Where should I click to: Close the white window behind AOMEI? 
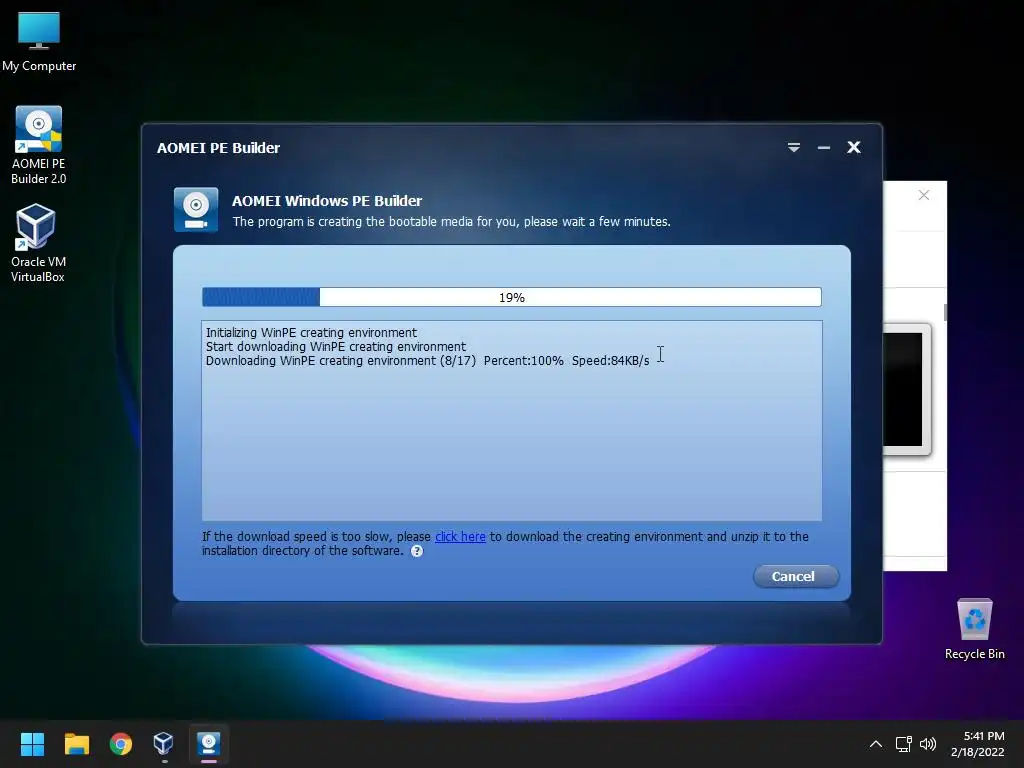click(923, 195)
